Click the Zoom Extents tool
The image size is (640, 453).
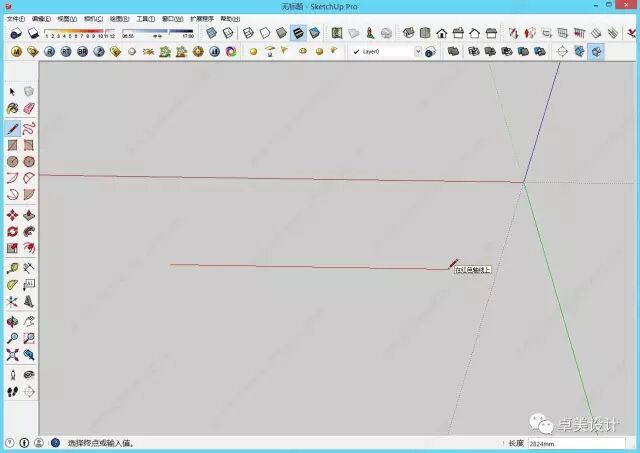[x=12, y=355]
